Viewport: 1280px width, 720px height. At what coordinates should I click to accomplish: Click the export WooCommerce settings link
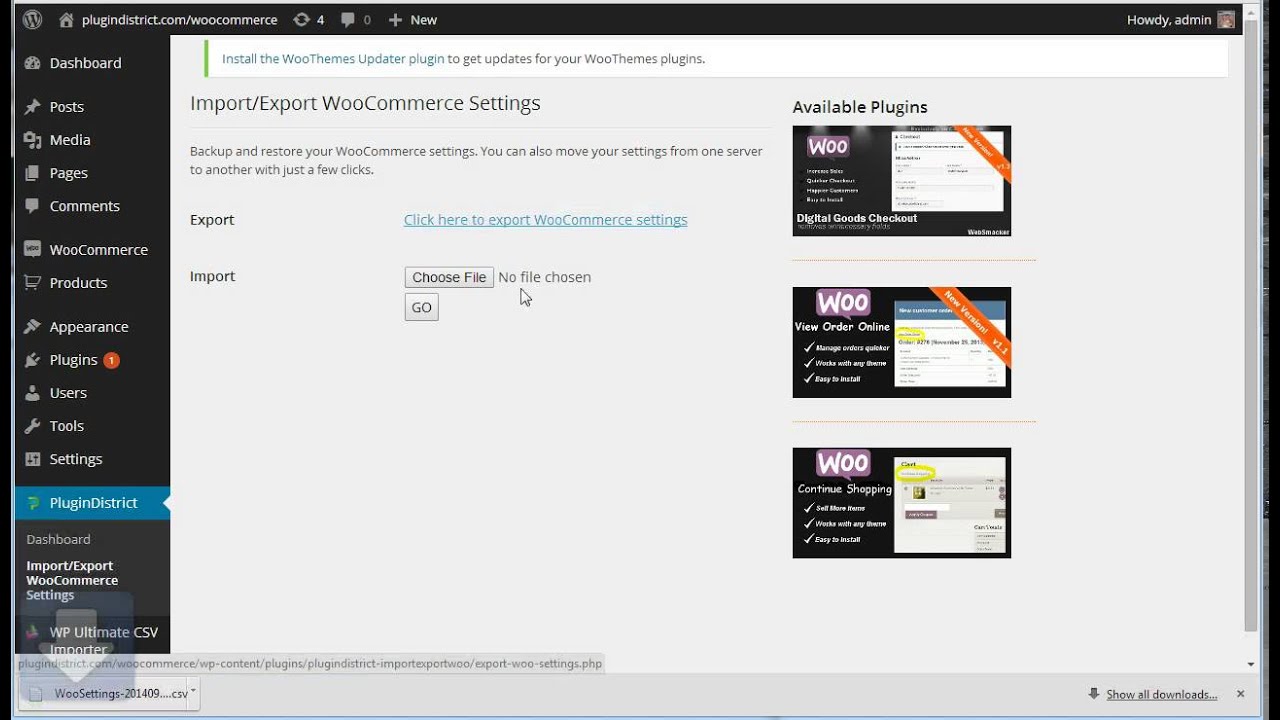pyautogui.click(x=545, y=220)
